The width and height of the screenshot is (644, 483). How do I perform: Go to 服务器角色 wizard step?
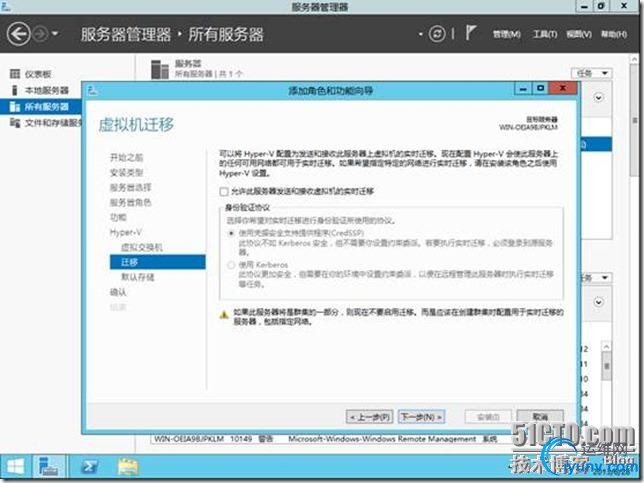click(x=131, y=202)
